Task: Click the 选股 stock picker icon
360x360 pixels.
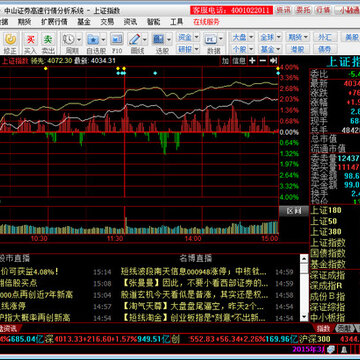Action: coord(158,39)
